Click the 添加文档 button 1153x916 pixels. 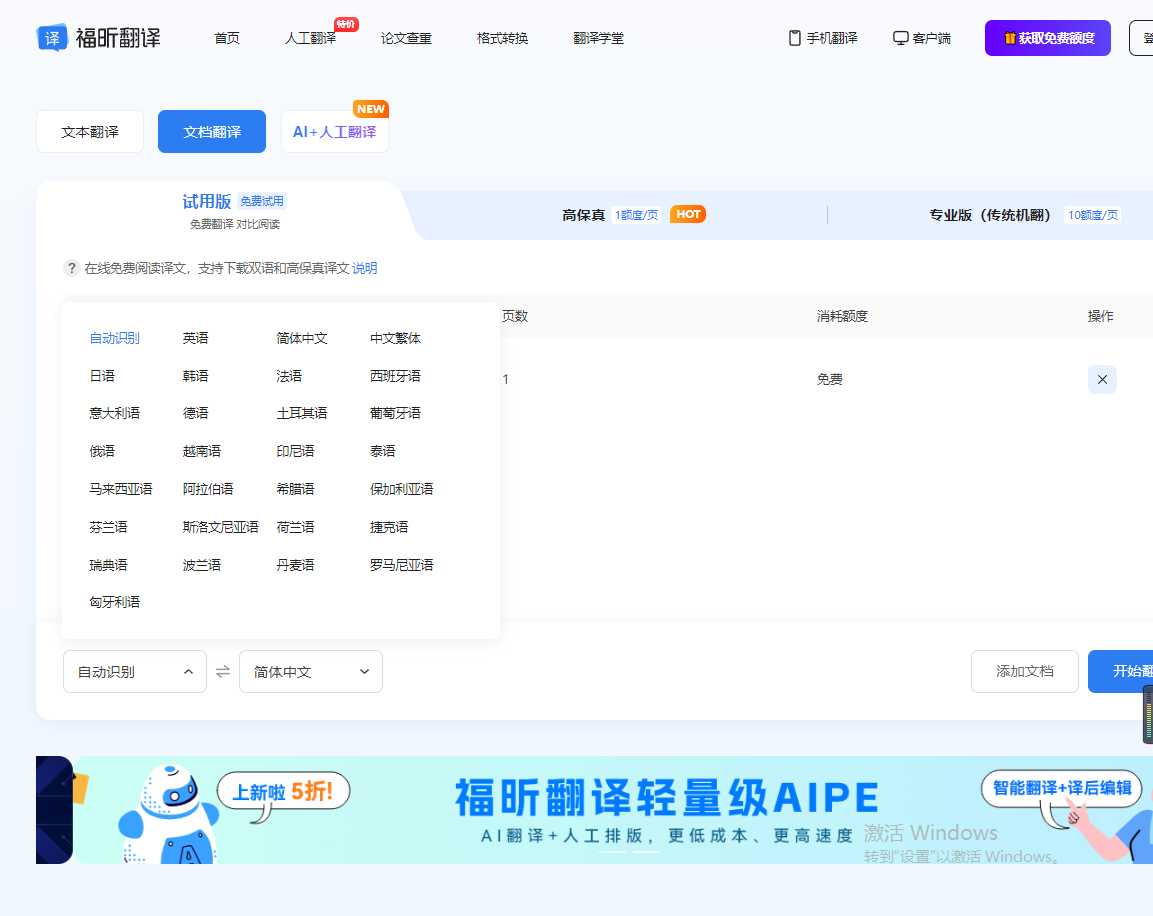click(x=1024, y=671)
